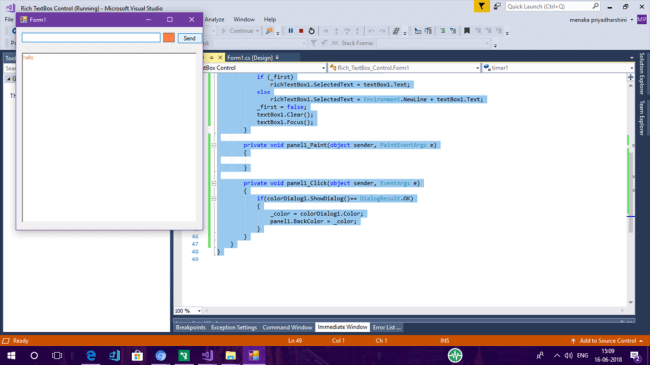Open the feedback filter icon beside Quick Launch

tap(481, 6)
